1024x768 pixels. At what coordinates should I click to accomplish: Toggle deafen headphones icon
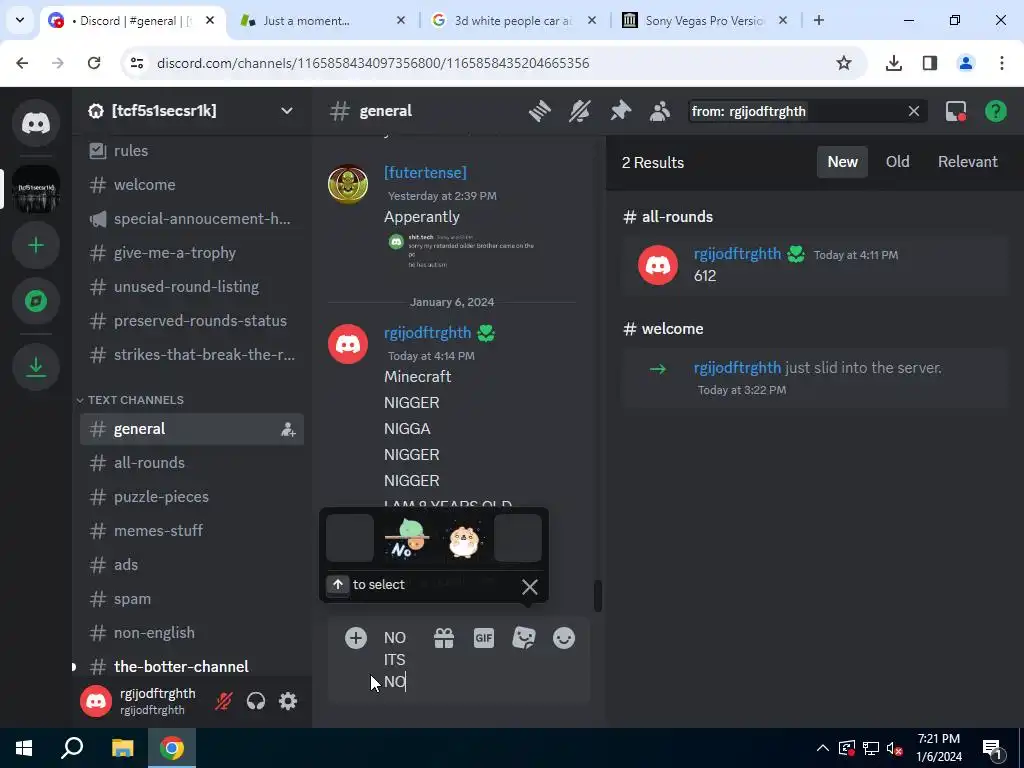(x=256, y=701)
